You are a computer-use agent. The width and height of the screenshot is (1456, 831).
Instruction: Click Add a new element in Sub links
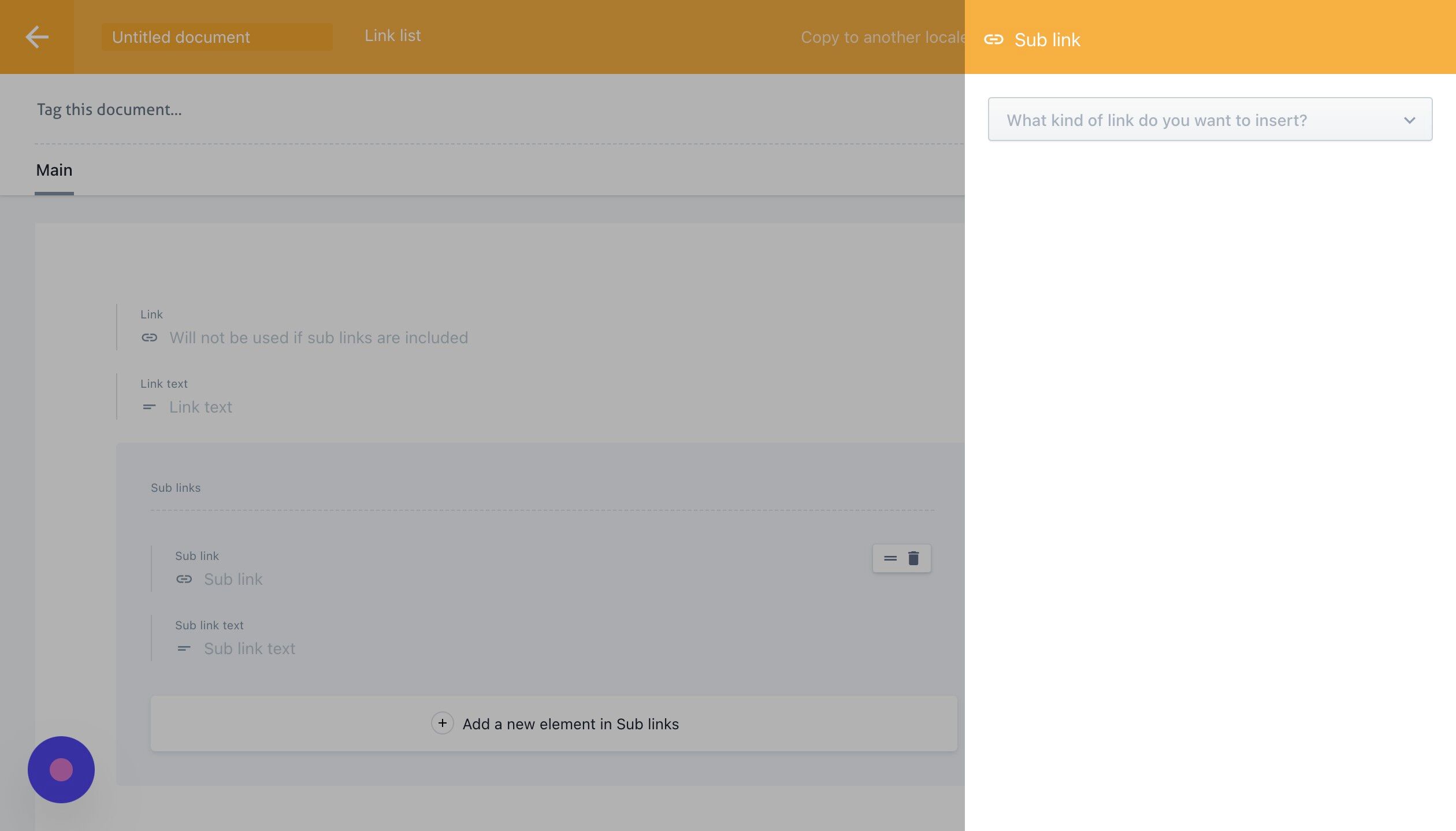click(570, 724)
